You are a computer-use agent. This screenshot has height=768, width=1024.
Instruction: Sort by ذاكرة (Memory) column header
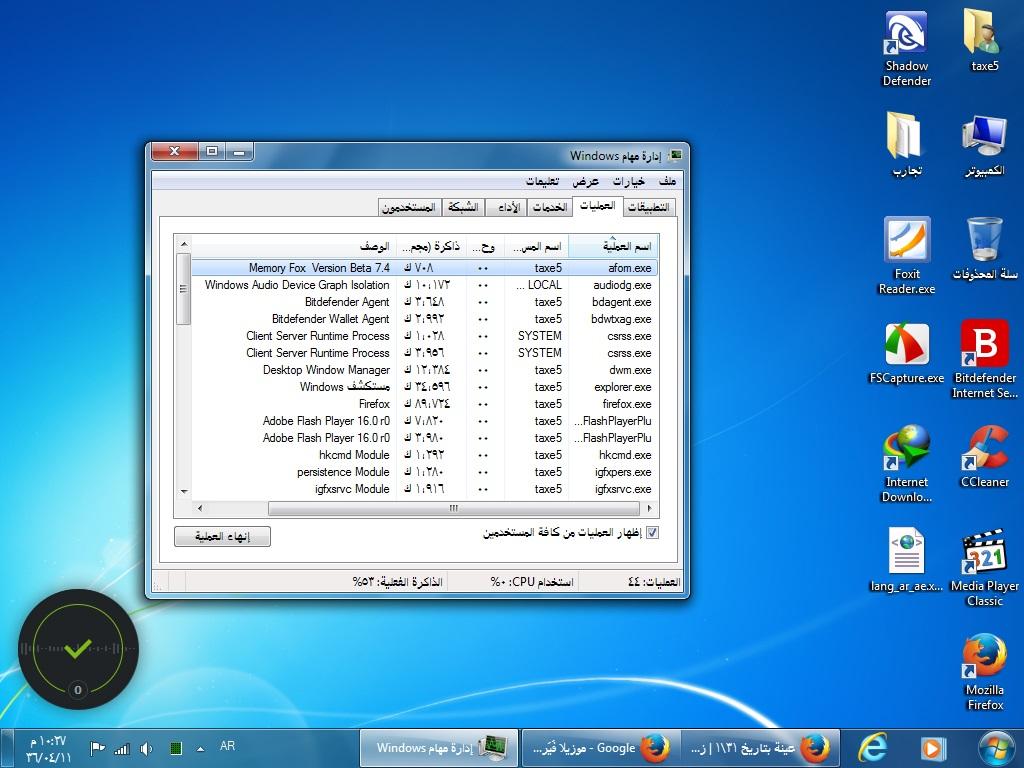pos(431,246)
